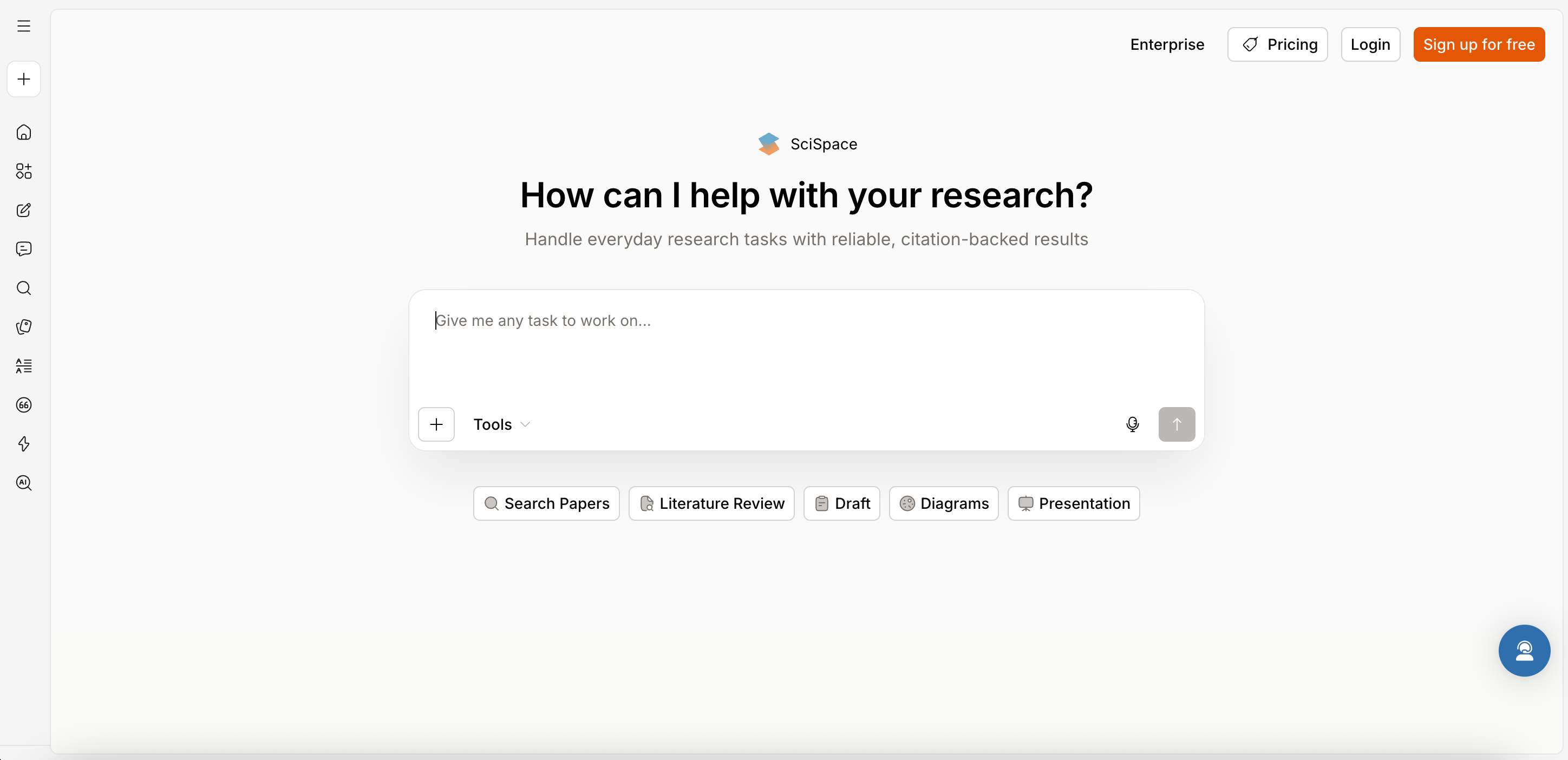Image resolution: width=1568 pixels, height=760 pixels.
Task: Select the Literature Review chip
Action: [711, 503]
